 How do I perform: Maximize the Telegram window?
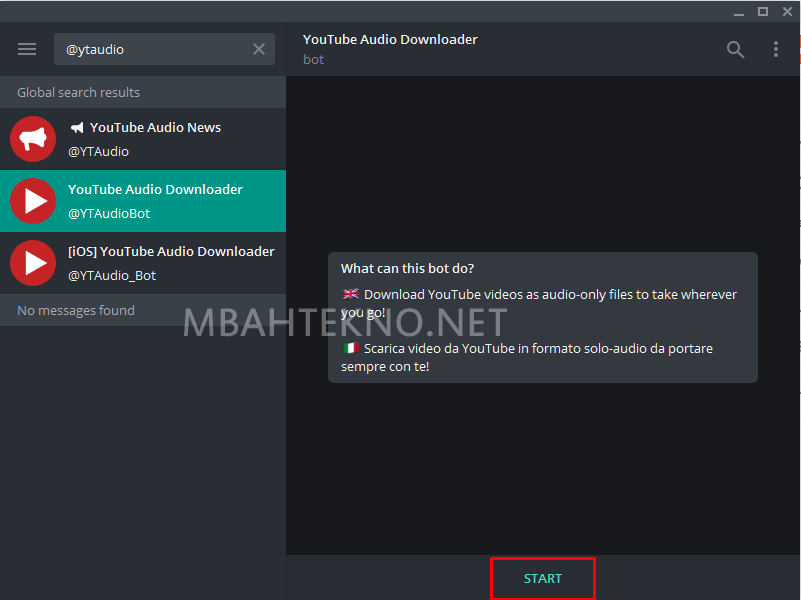pos(763,12)
